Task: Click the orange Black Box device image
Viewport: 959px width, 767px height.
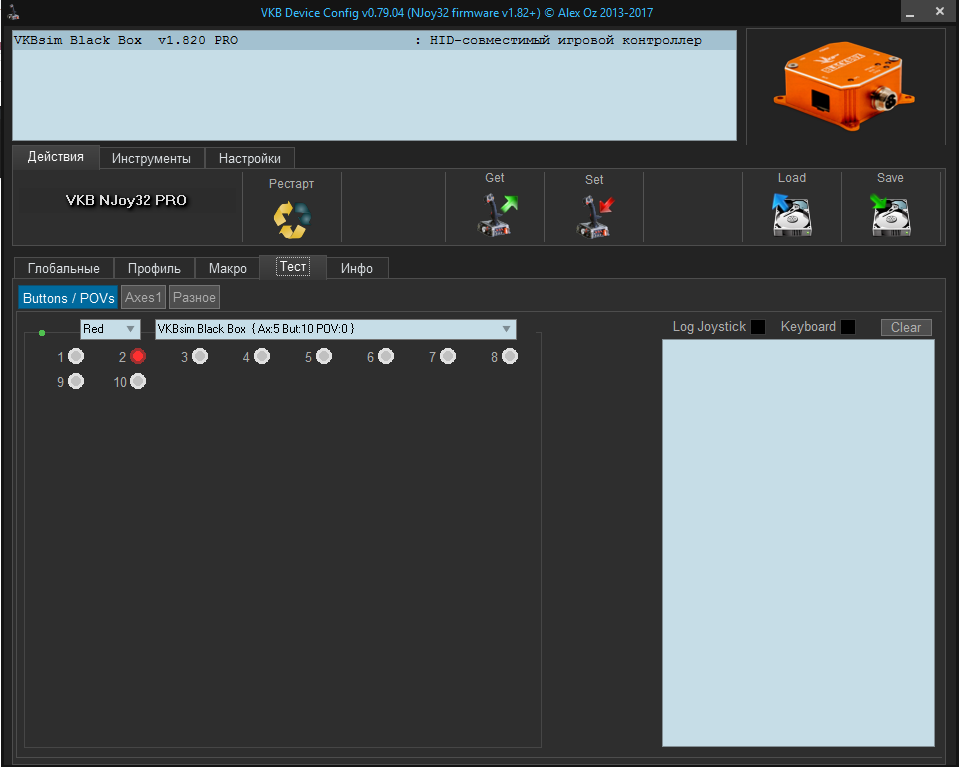Action: (844, 86)
